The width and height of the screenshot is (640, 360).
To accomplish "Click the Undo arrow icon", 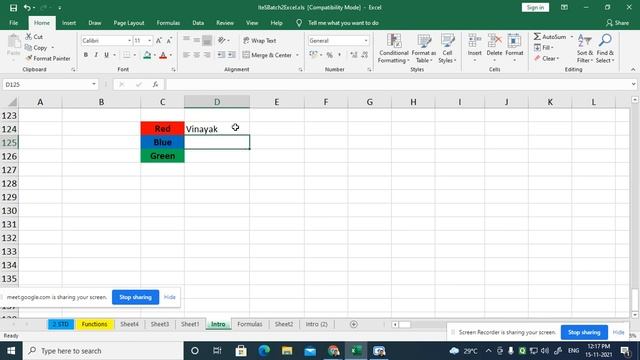I will pos(27,8).
